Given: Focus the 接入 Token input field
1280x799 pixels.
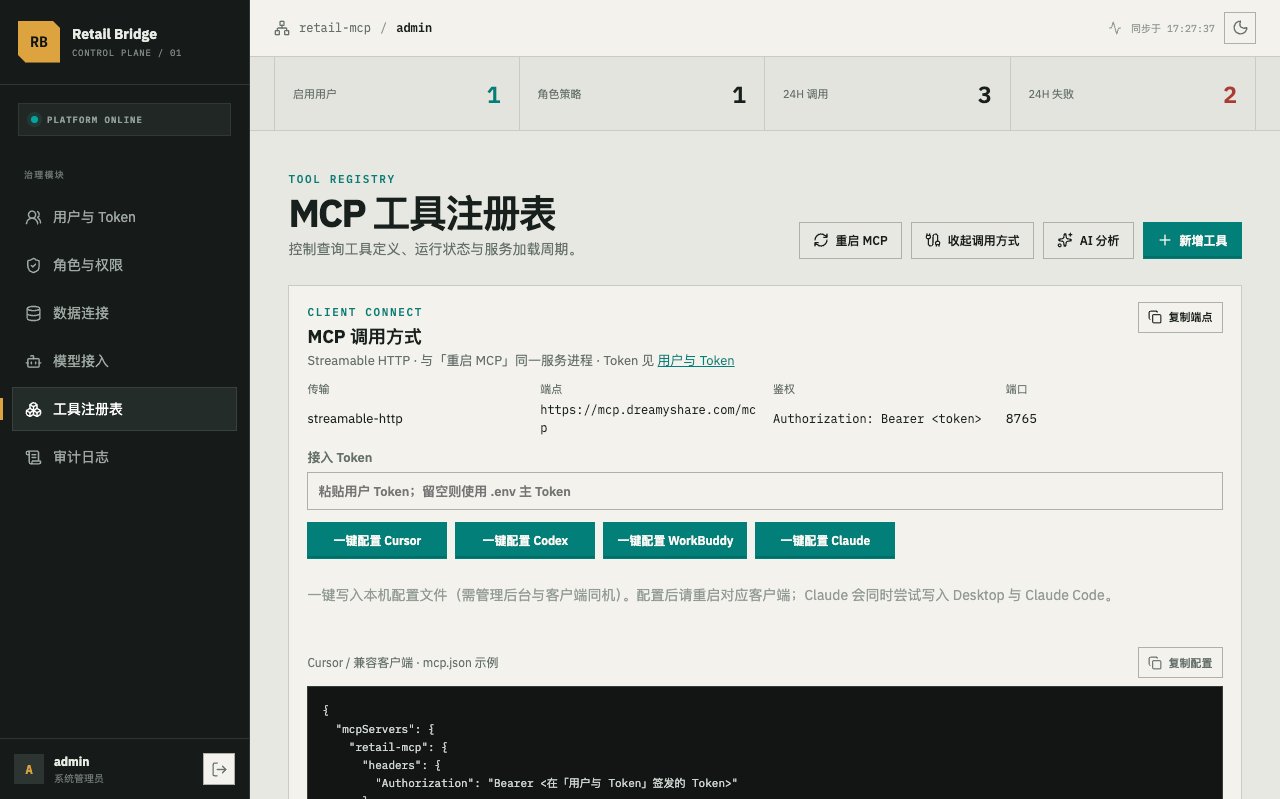Looking at the screenshot, I should click(x=765, y=491).
